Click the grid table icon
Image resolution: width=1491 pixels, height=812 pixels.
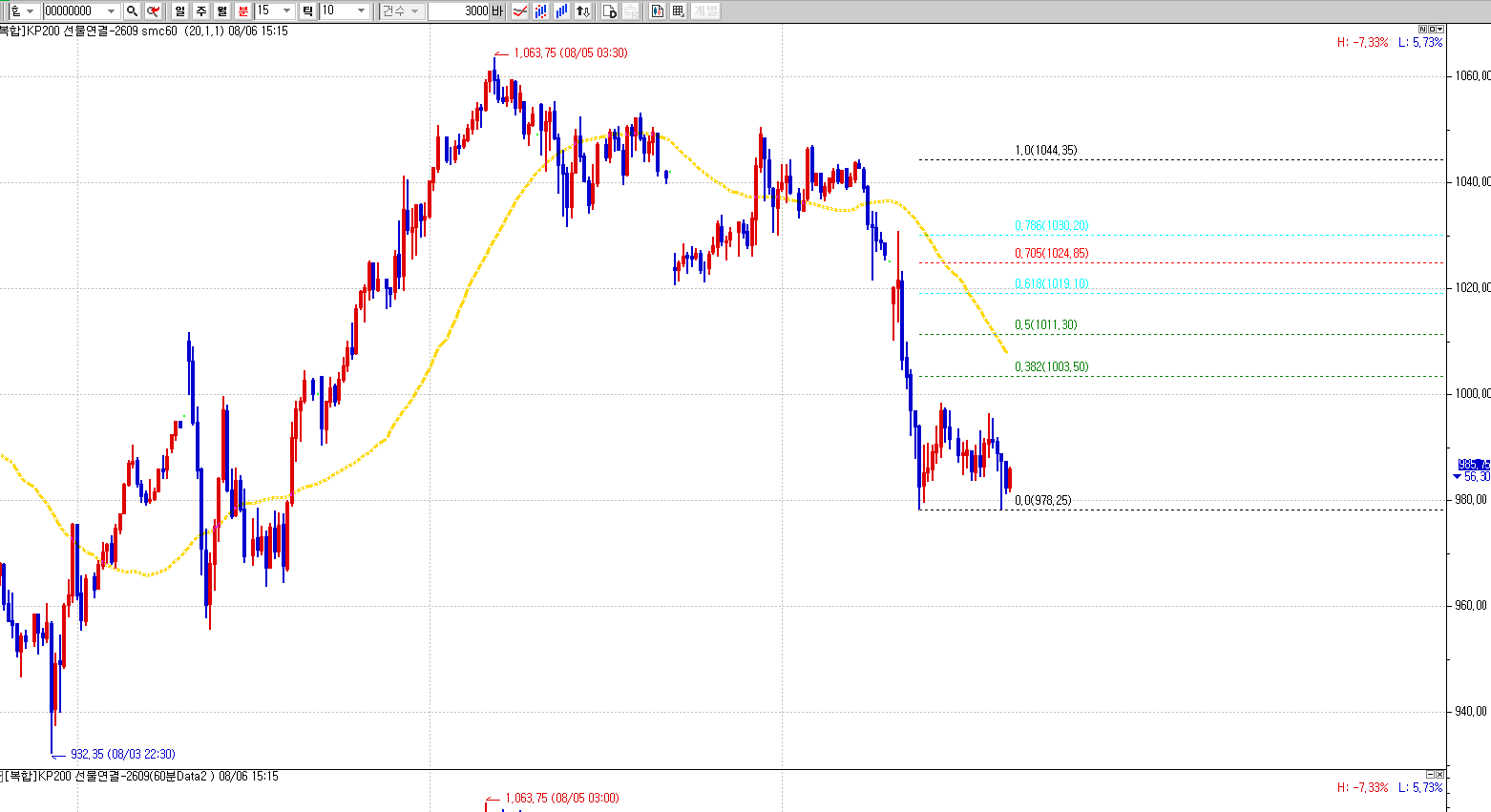tap(679, 10)
